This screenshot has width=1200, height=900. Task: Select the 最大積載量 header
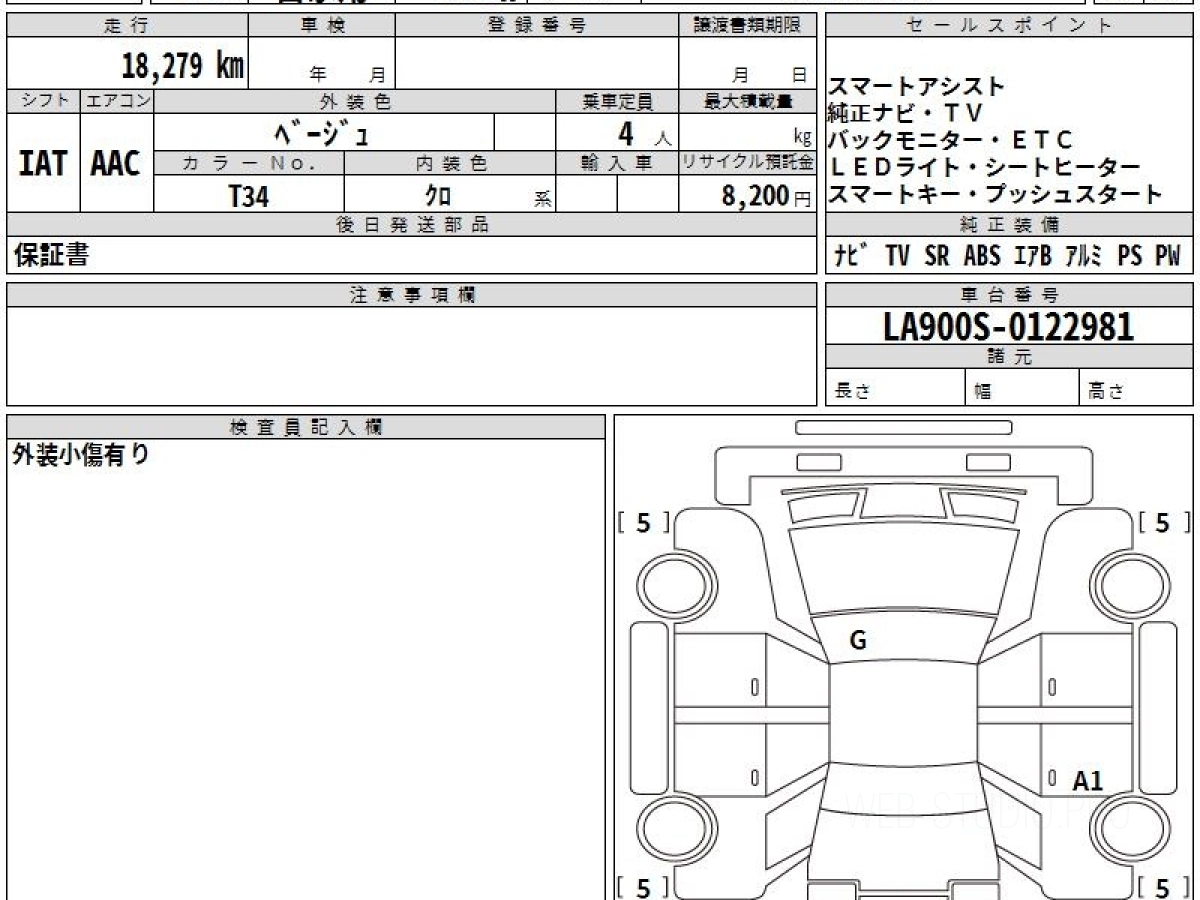coord(748,101)
